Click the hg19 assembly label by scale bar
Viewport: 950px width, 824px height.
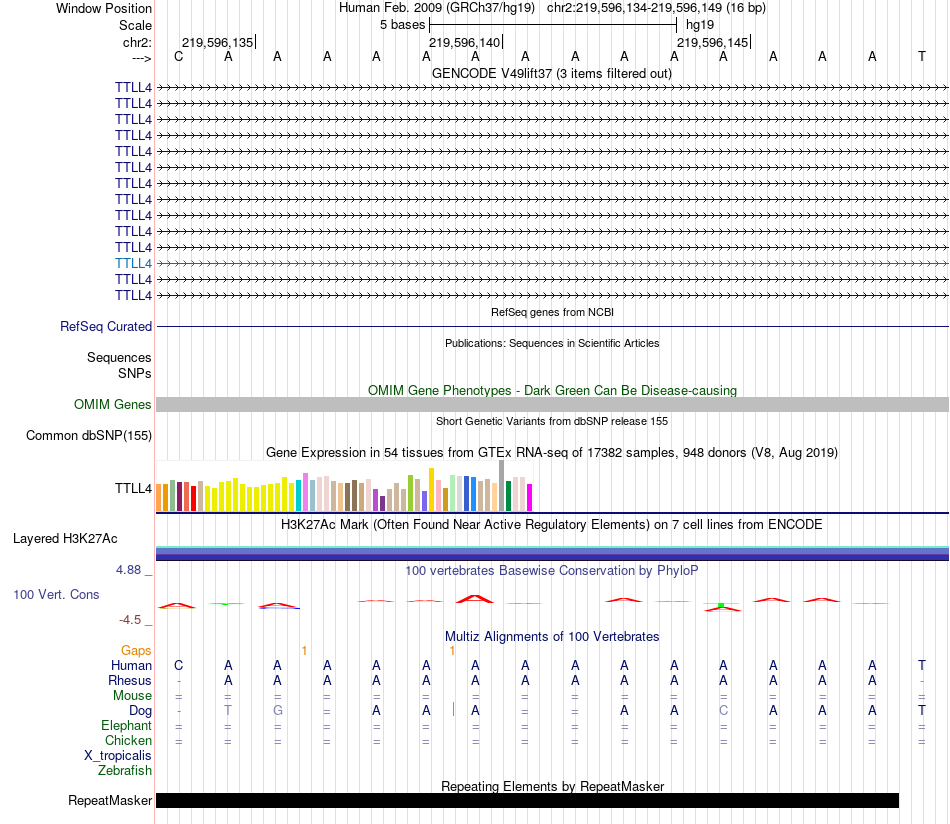(x=700, y=25)
